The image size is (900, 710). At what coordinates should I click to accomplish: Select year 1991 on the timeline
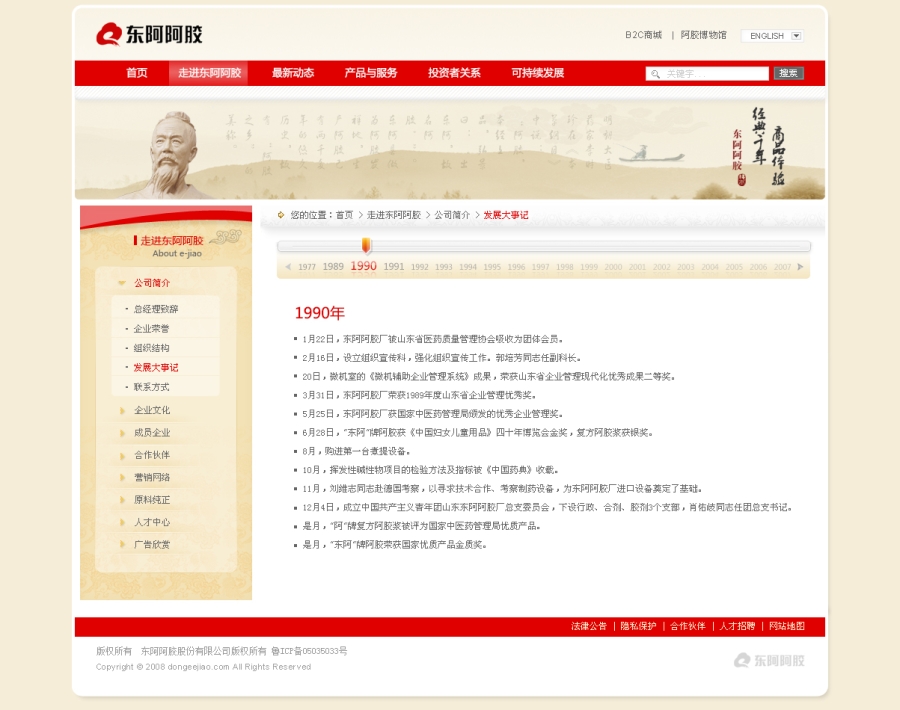tap(394, 267)
